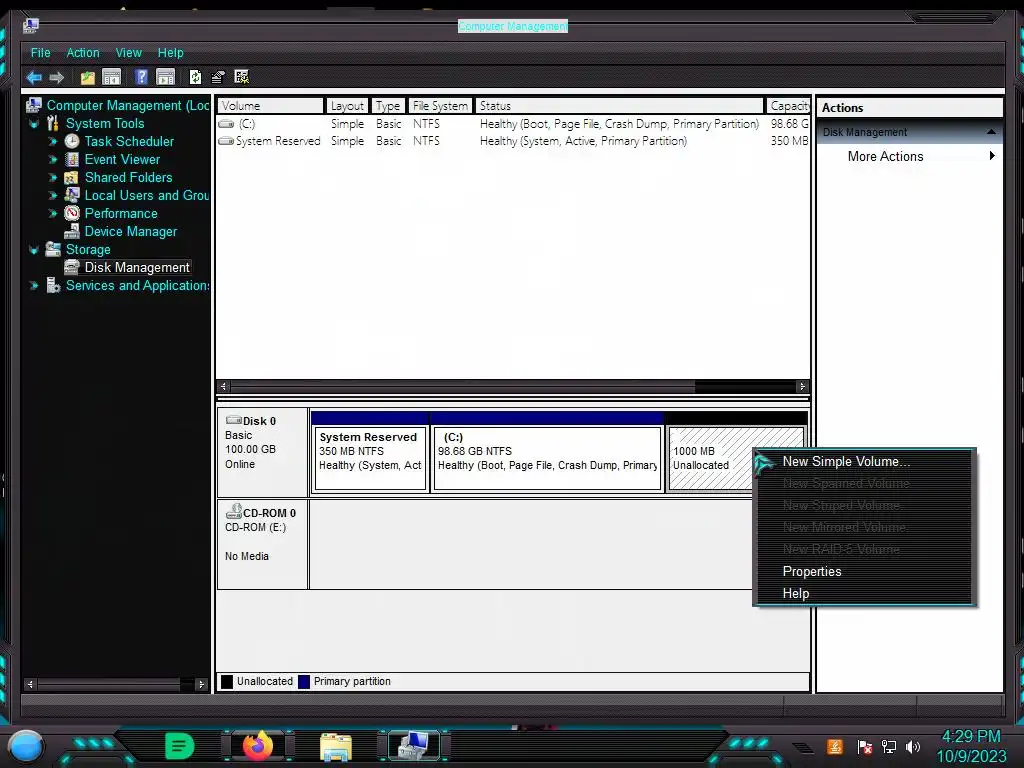Sort by the Layout column header
Image resolution: width=1024 pixels, height=768 pixels.
347,106
